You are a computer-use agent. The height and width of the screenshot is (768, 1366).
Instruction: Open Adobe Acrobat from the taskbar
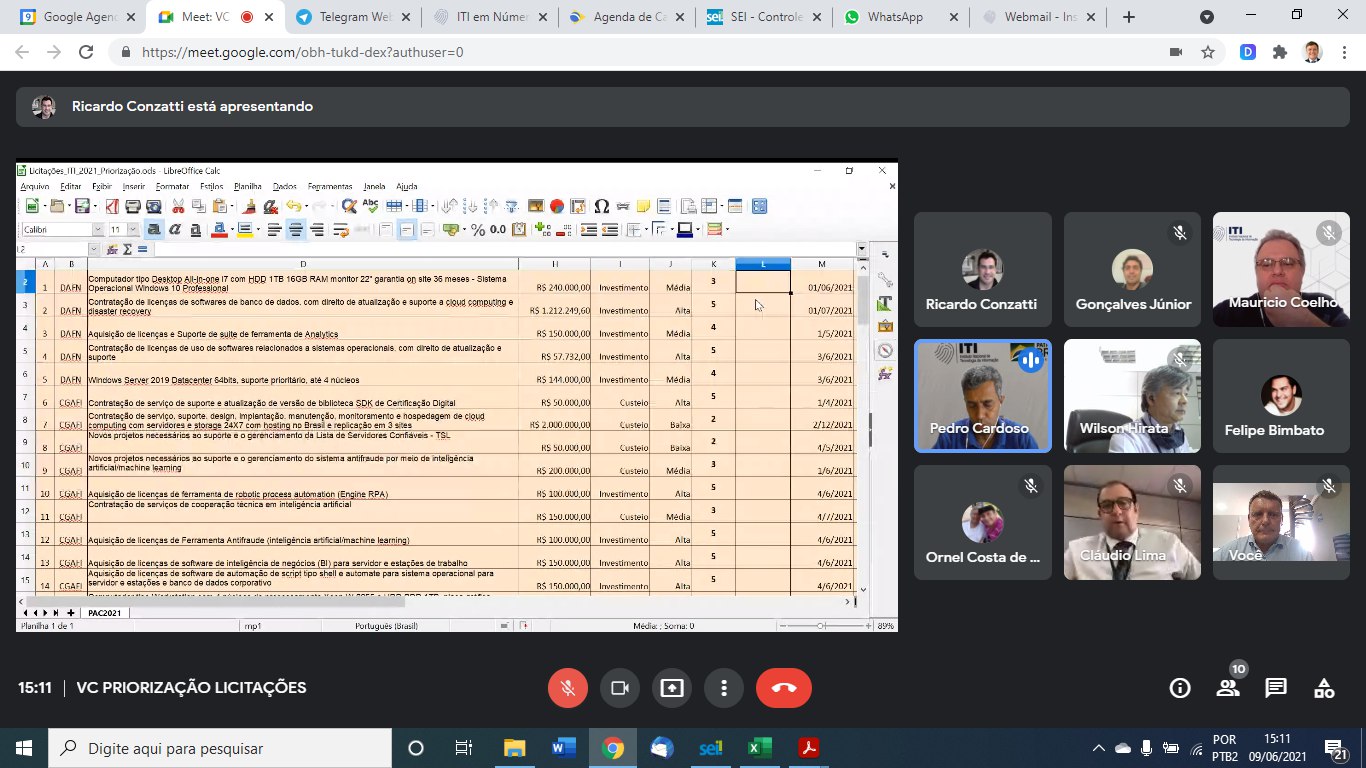point(807,748)
